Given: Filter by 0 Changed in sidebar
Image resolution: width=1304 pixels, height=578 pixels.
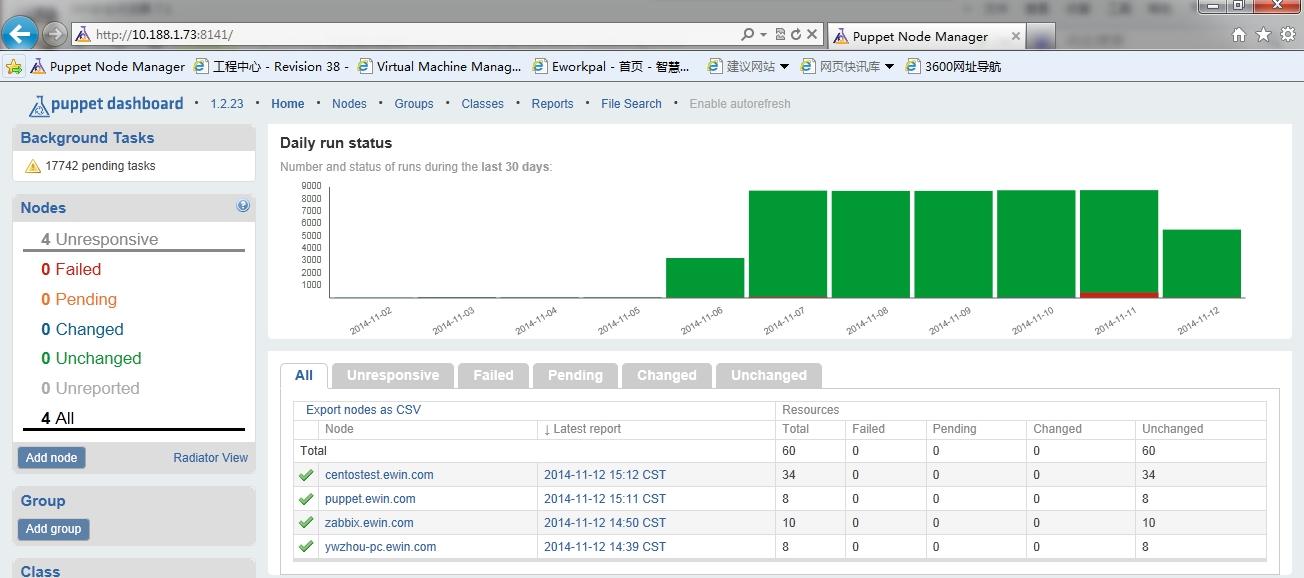Looking at the screenshot, I should (82, 330).
